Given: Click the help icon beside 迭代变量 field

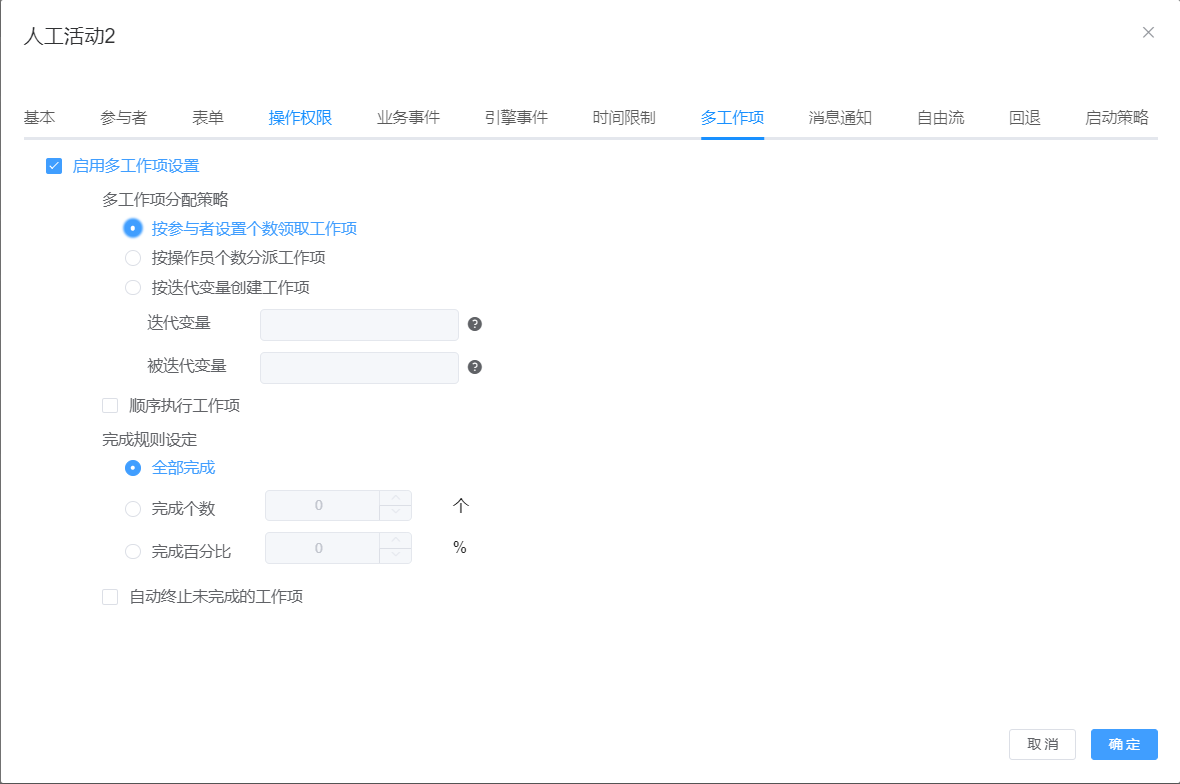Looking at the screenshot, I should point(475,324).
